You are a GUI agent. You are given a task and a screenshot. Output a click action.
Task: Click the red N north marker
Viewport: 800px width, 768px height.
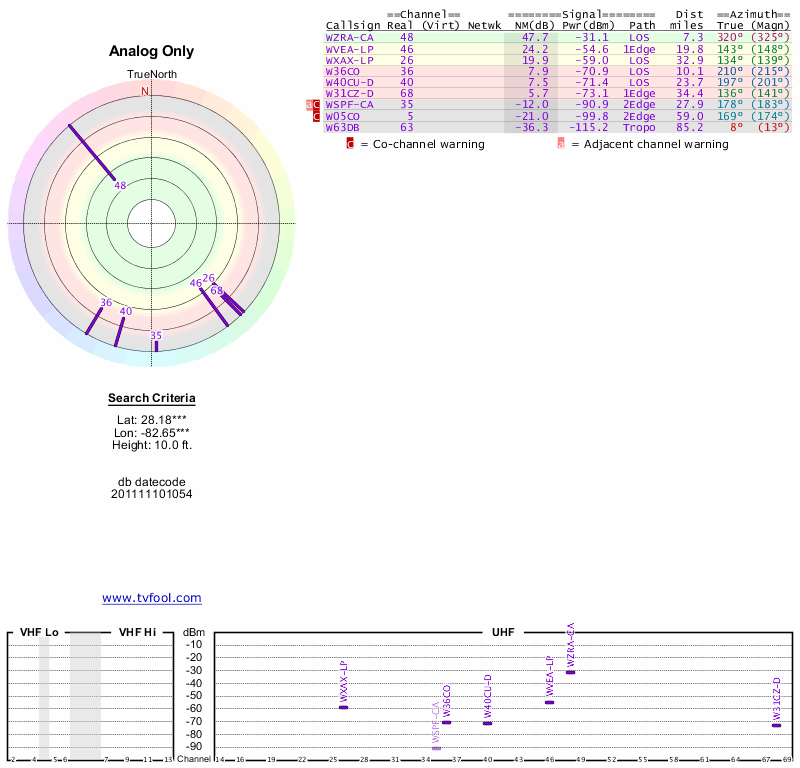(145, 92)
